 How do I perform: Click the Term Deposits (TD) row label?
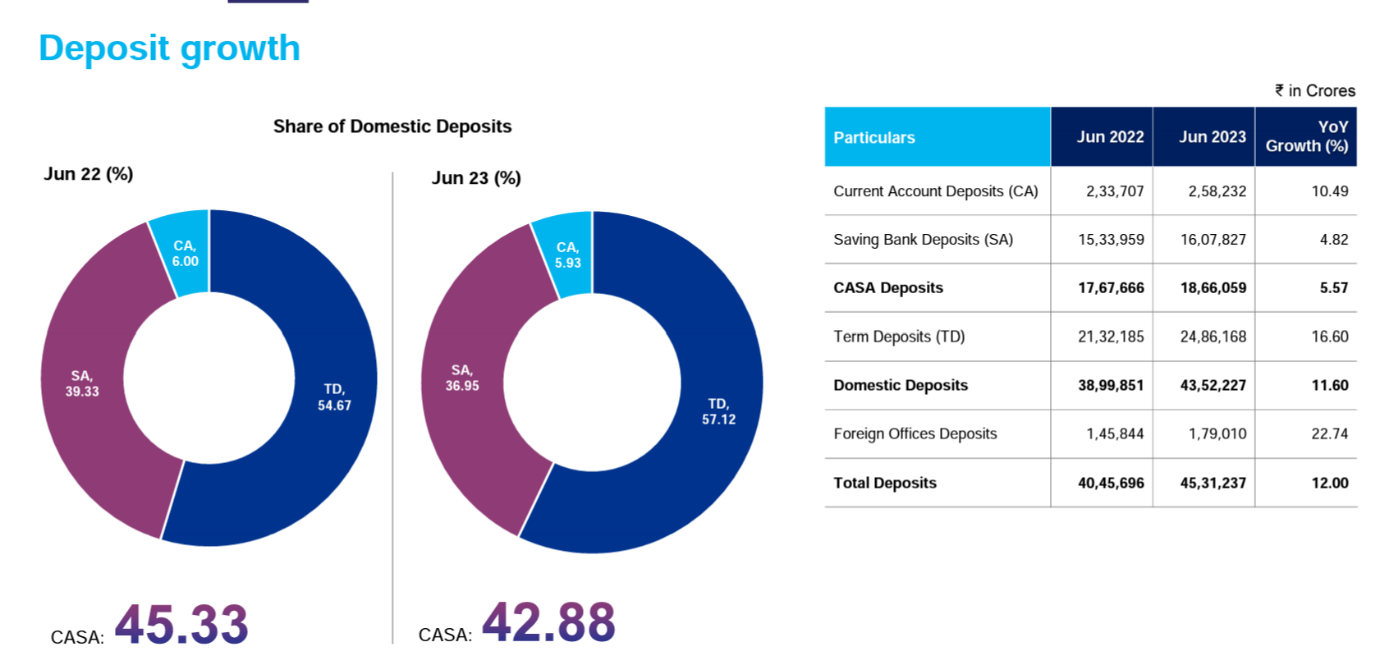[x=899, y=337]
